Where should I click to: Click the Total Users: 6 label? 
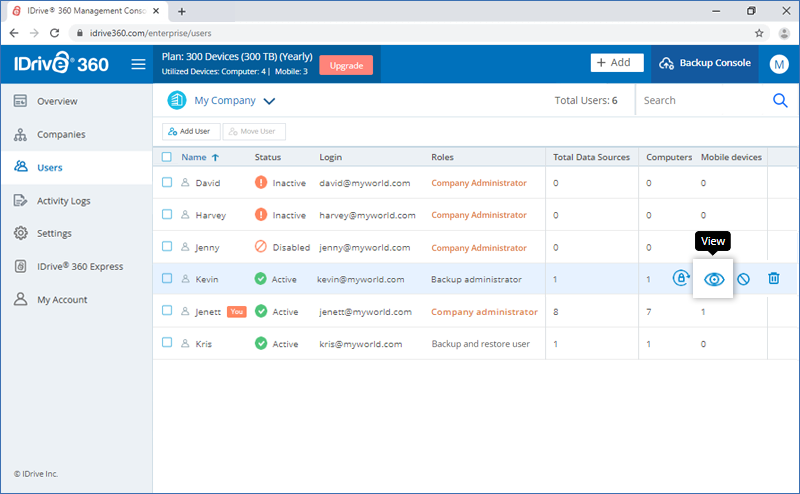[x=586, y=101]
